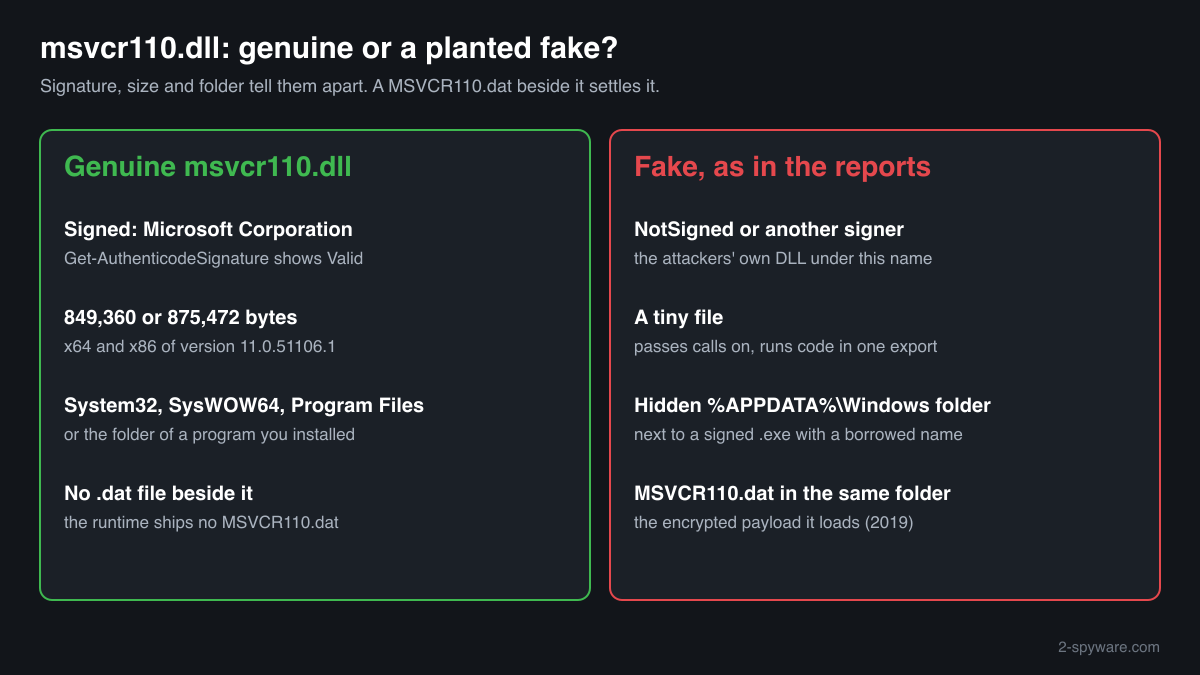The height and width of the screenshot is (675, 1200).
Task: Click 'NotSigned or another signer' text
Action: click(x=769, y=229)
